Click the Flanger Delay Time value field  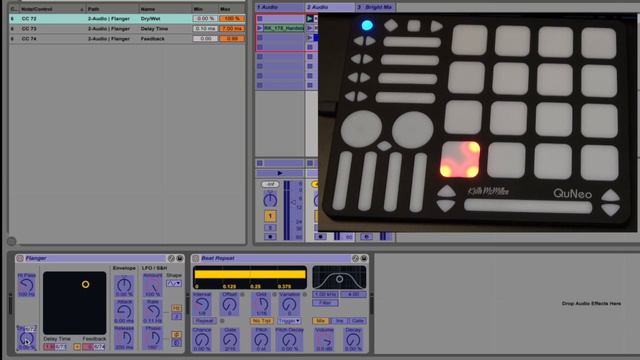pyautogui.click(x=55, y=347)
